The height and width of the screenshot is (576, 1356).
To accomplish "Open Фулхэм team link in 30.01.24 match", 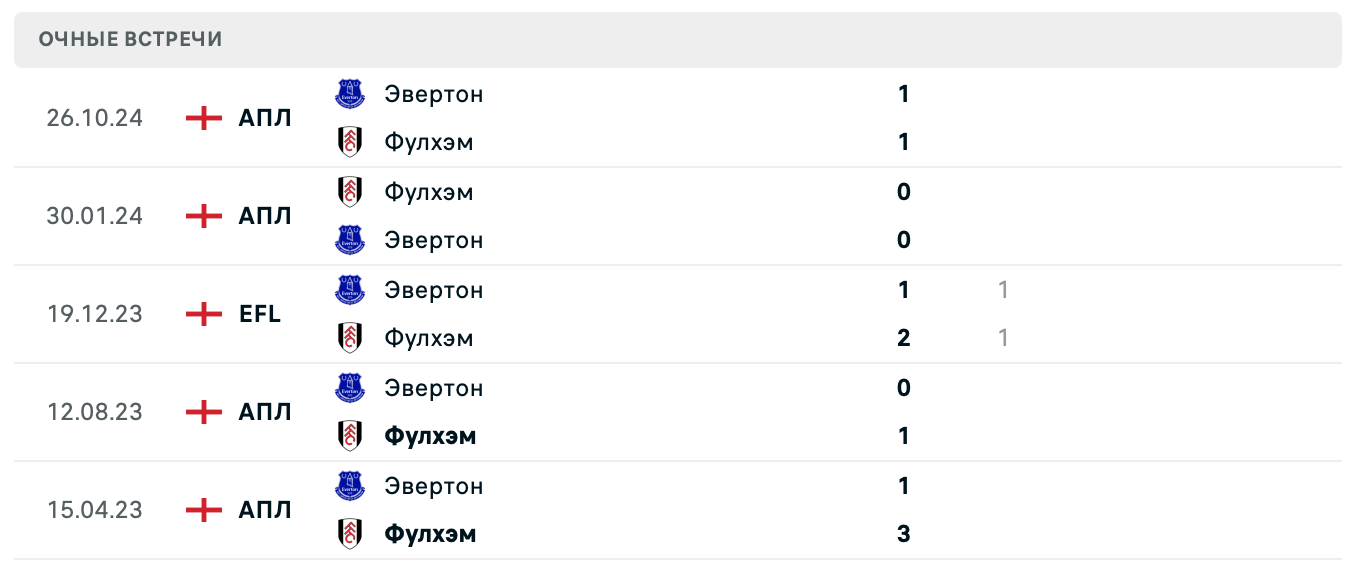I will coord(429,191).
